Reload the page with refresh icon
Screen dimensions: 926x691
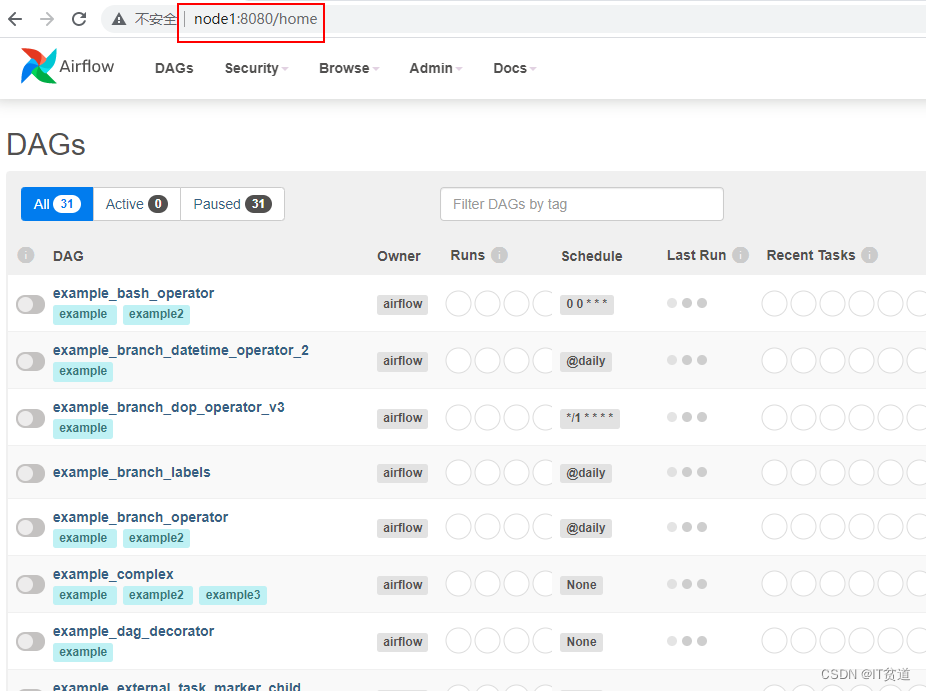point(79,19)
